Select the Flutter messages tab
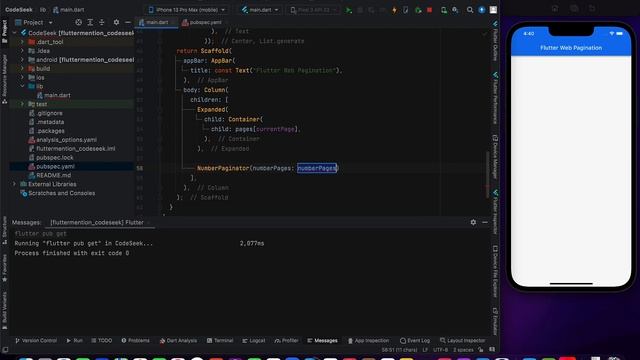The image size is (640, 360). coord(97,222)
